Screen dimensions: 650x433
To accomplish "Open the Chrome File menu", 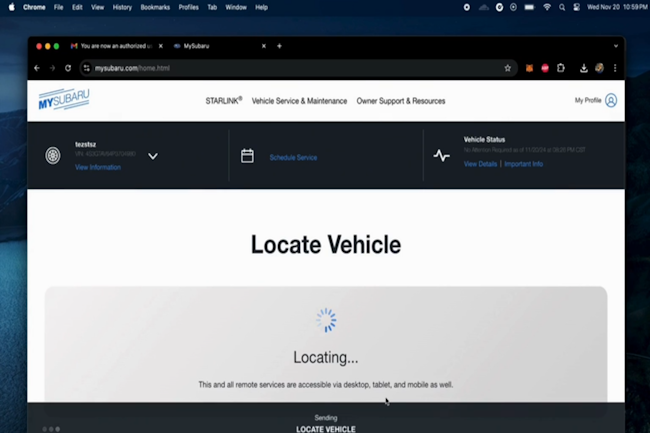I will pyautogui.click(x=58, y=7).
